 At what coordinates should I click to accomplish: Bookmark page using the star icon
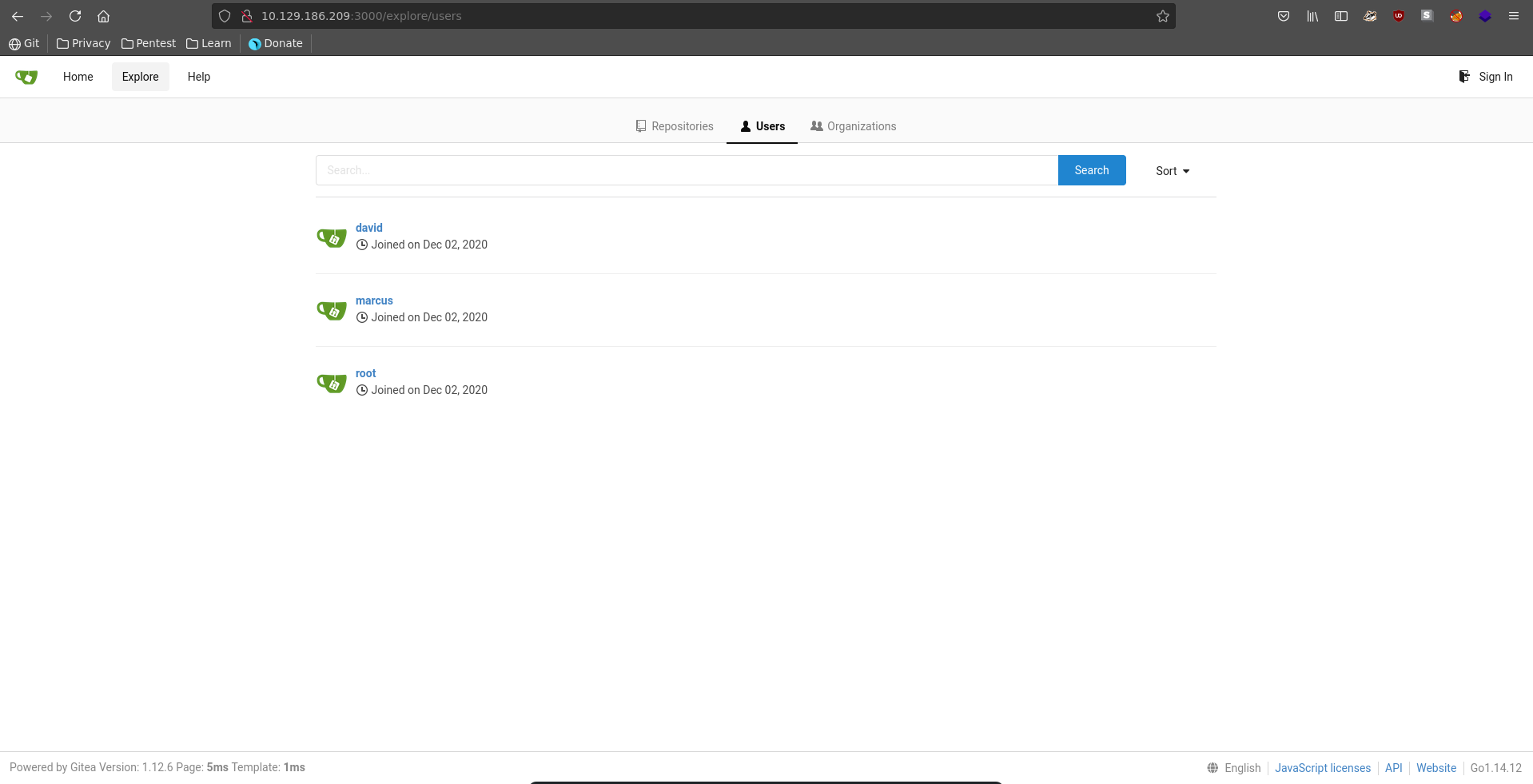tap(1162, 16)
